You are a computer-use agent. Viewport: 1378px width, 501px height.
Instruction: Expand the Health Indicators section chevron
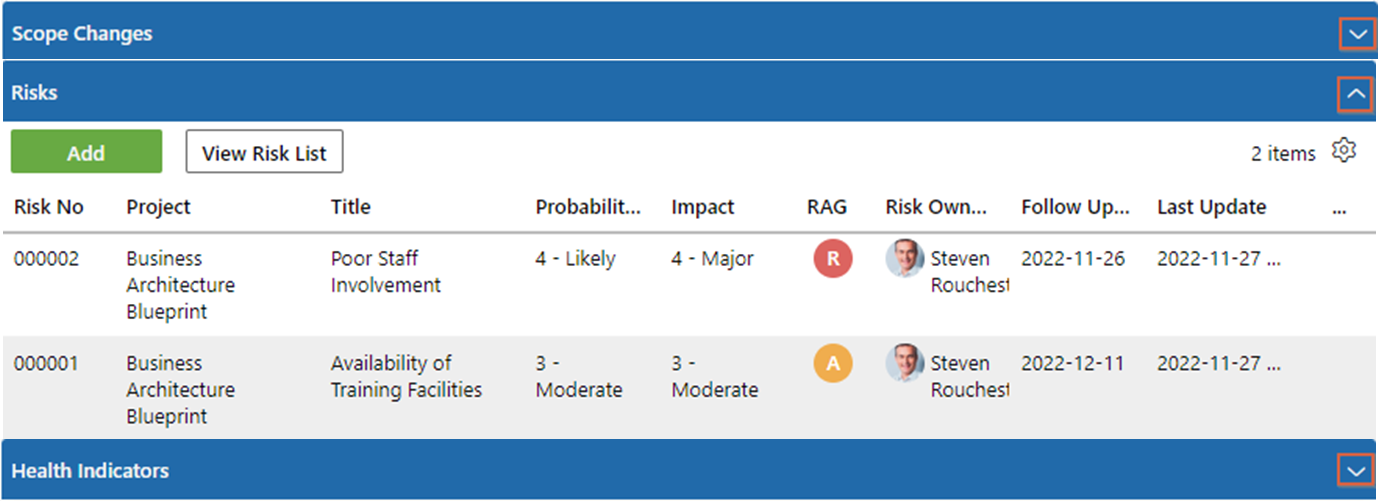pos(1357,470)
